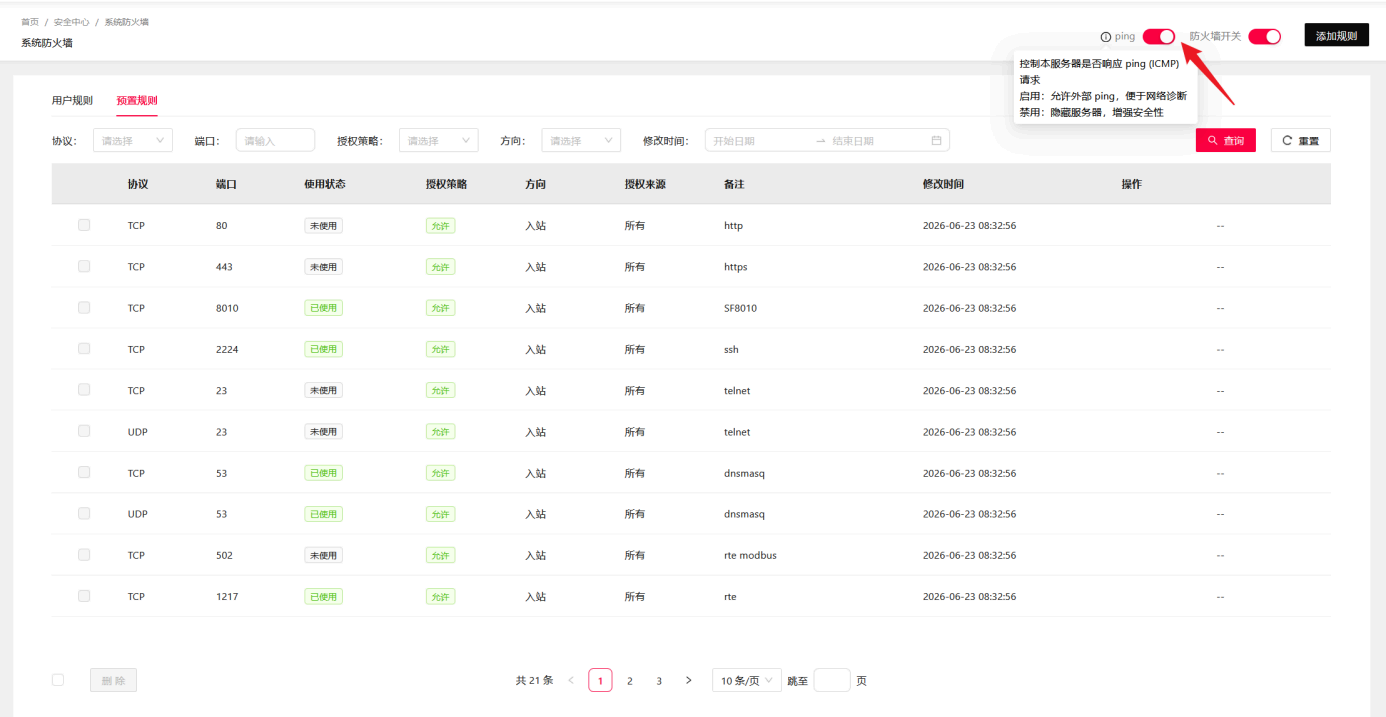The height and width of the screenshot is (717, 1386).
Task: Tick checkbox for TCP 1217 rte row
Action: tap(84, 595)
